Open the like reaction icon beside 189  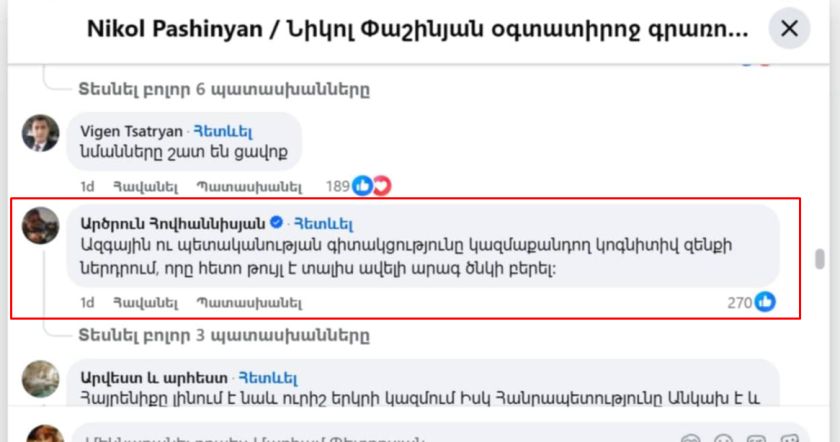(x=362, y=185)
